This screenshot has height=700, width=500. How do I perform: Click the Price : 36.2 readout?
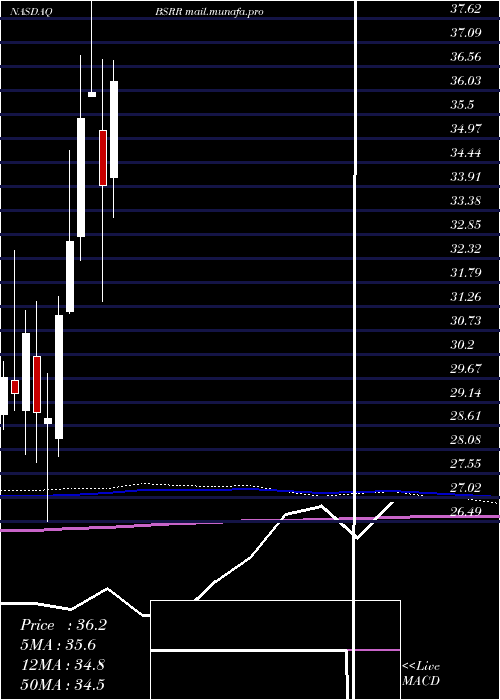(64, 625)
